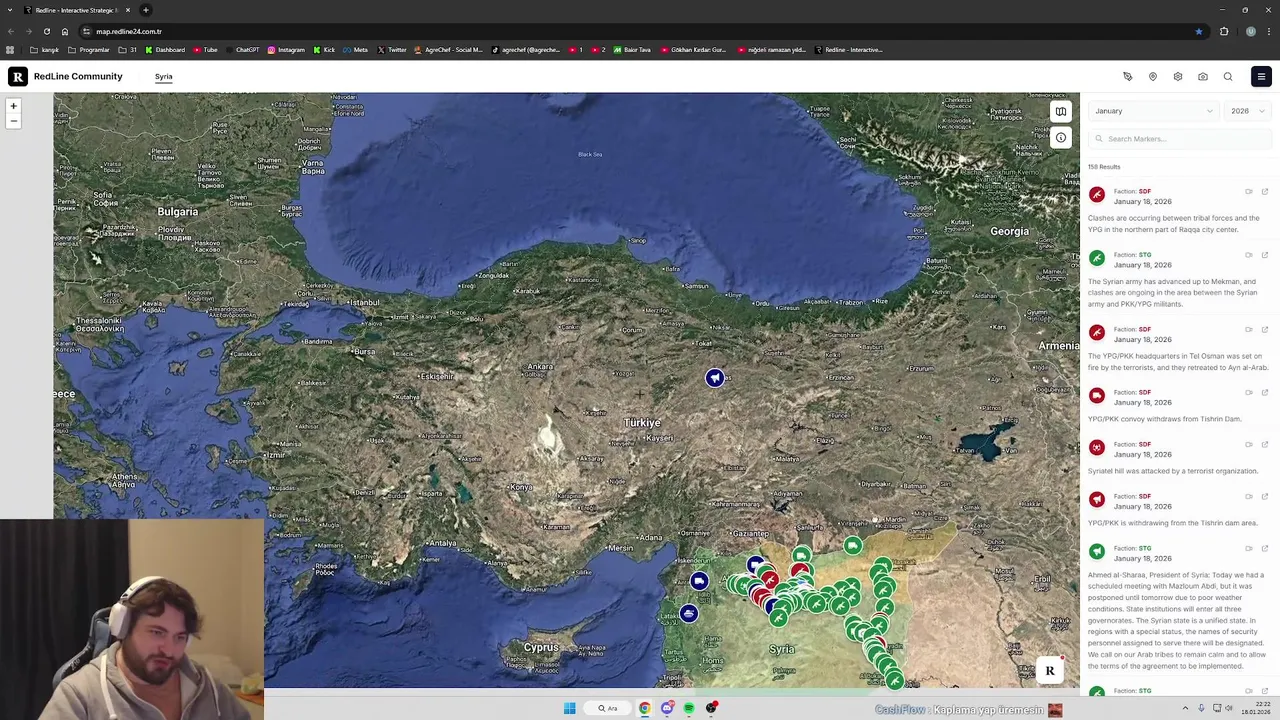Open the ChatGPT bookmark
The image size is (1280, 720).
[242, 50]
